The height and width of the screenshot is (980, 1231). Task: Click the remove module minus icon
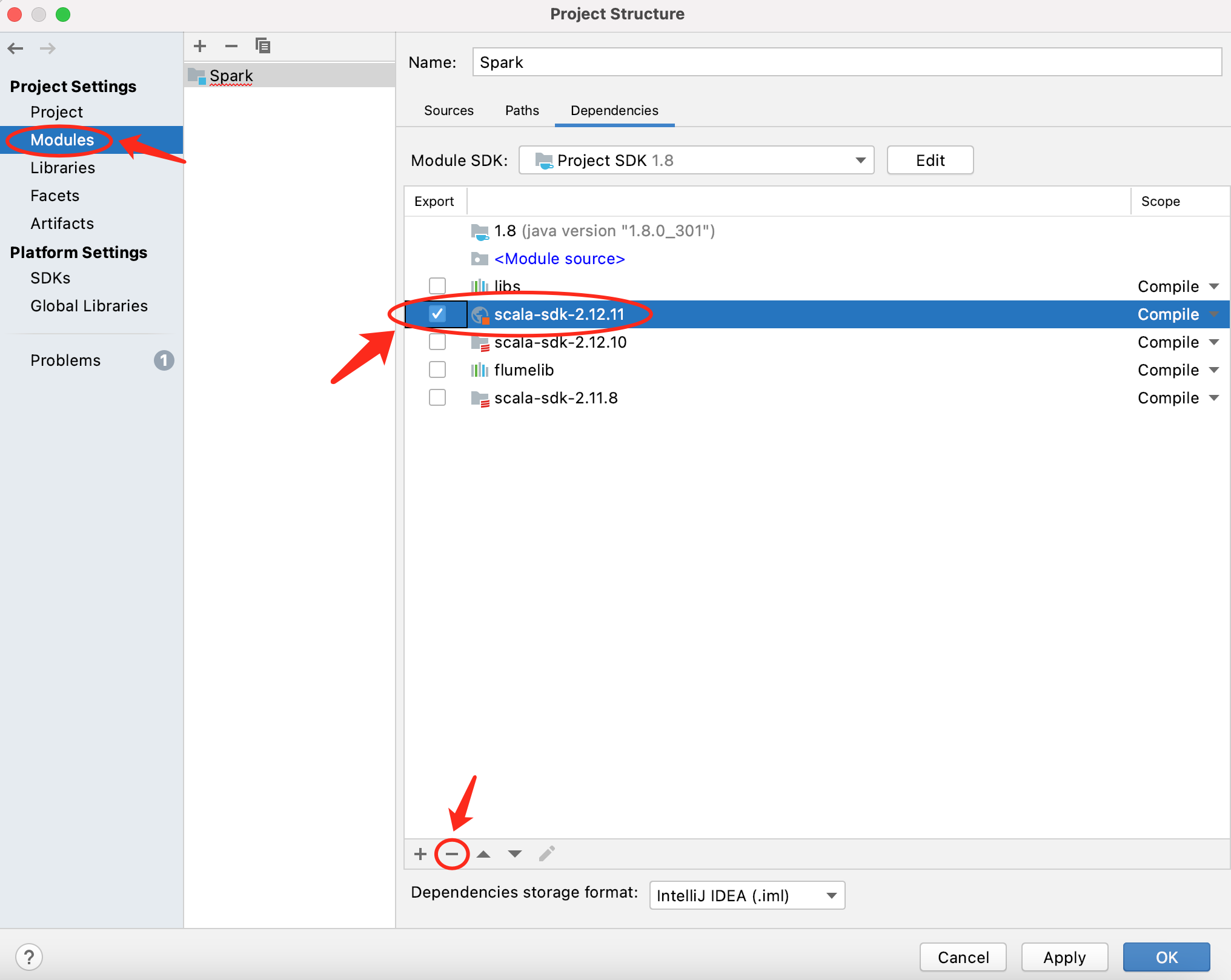[231, 46]
